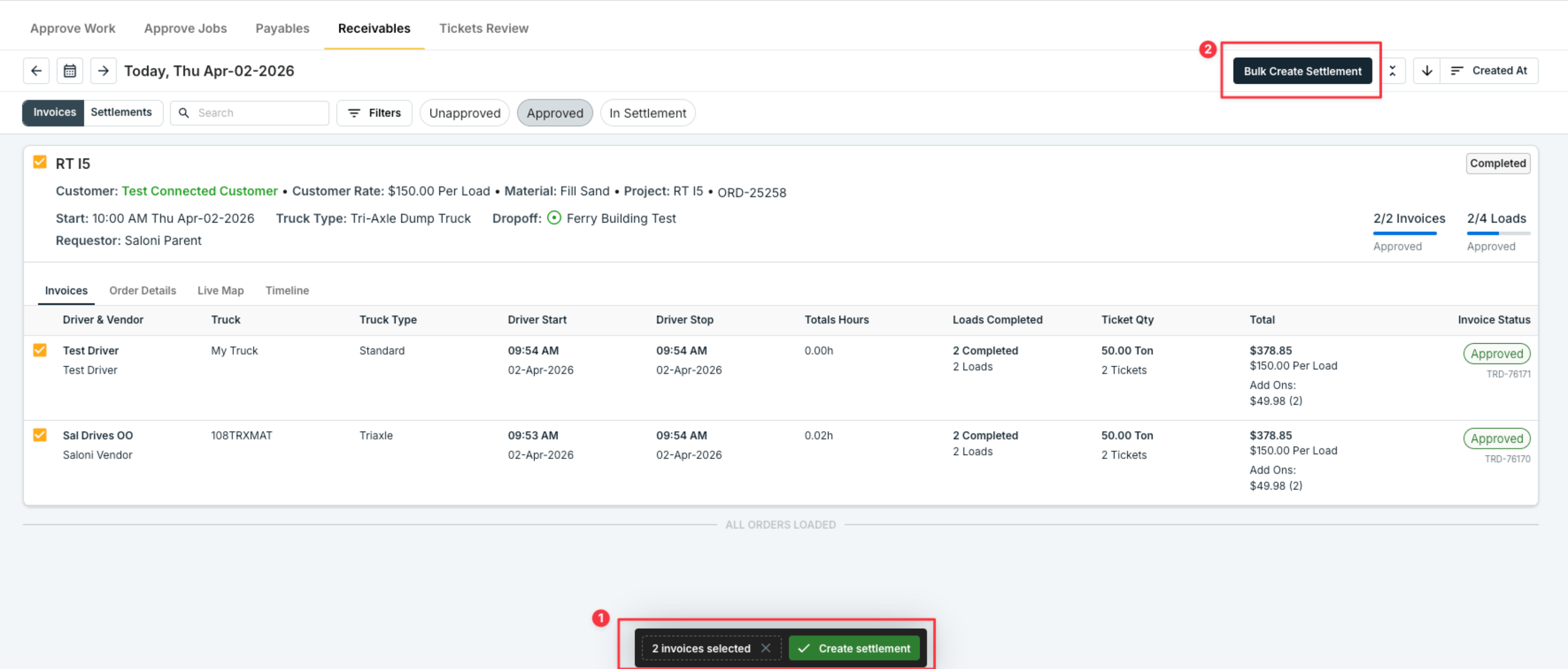
Task: Click the RT I5 order title
Action: (72, 163)
